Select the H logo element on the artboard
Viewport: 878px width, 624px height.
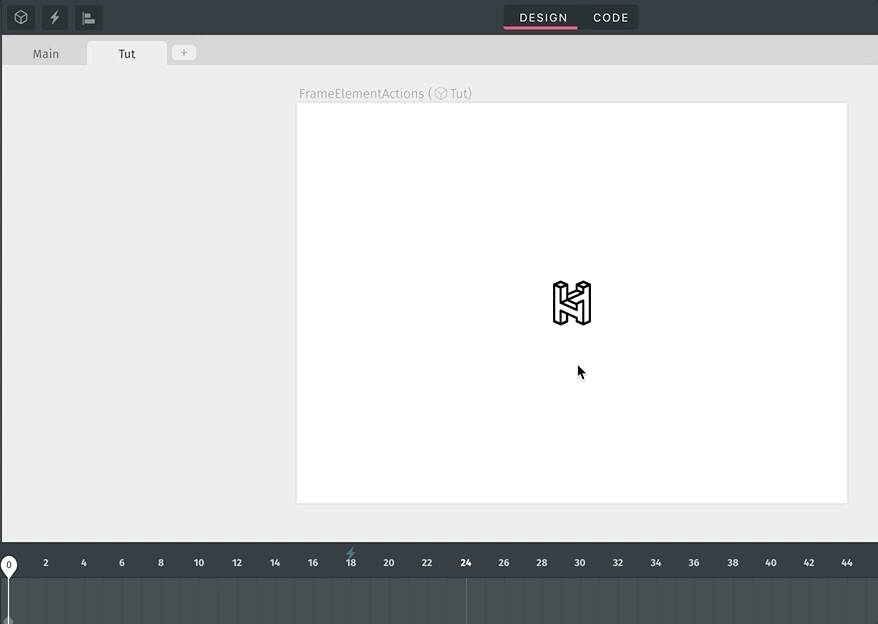click(x=572, y=302)
